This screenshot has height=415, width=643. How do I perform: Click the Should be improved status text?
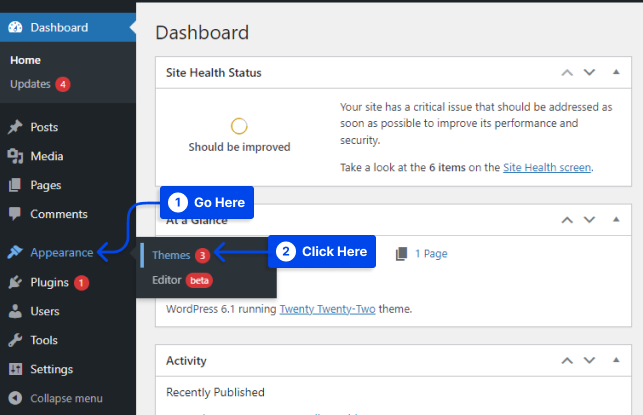coord(239,147)
